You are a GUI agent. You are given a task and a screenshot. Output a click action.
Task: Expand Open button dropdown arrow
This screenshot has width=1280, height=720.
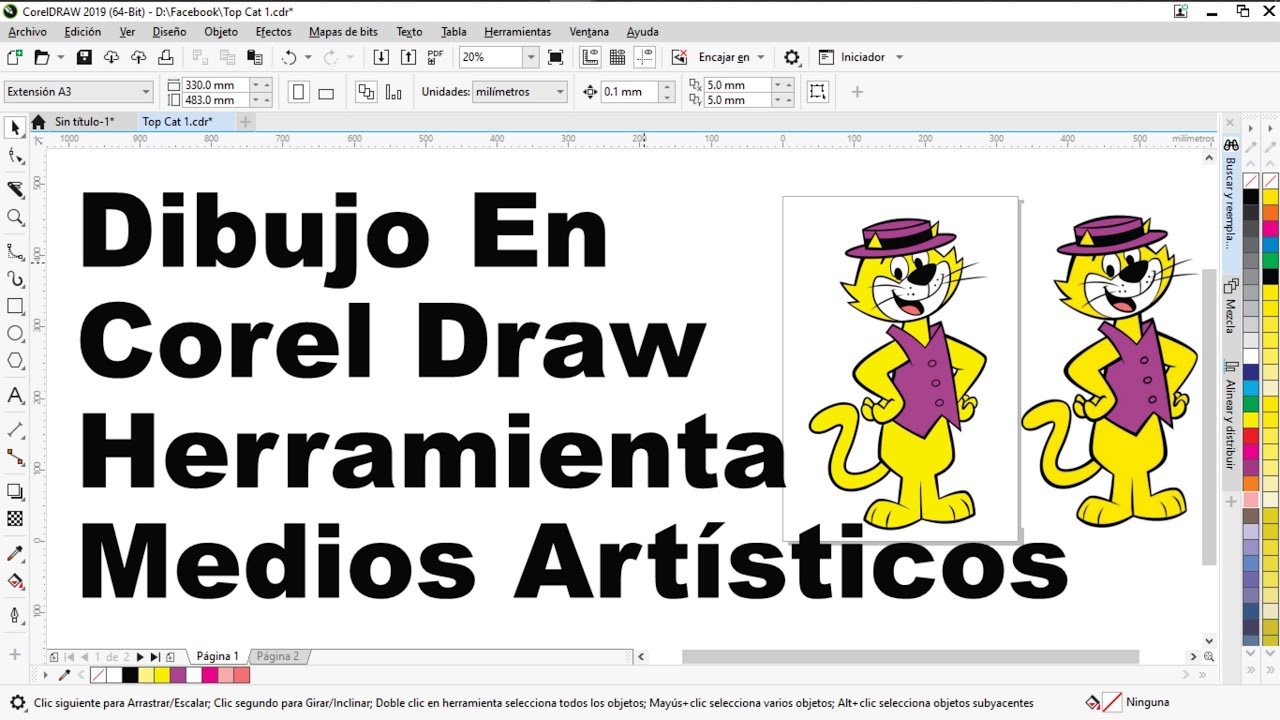pos(61,57)
